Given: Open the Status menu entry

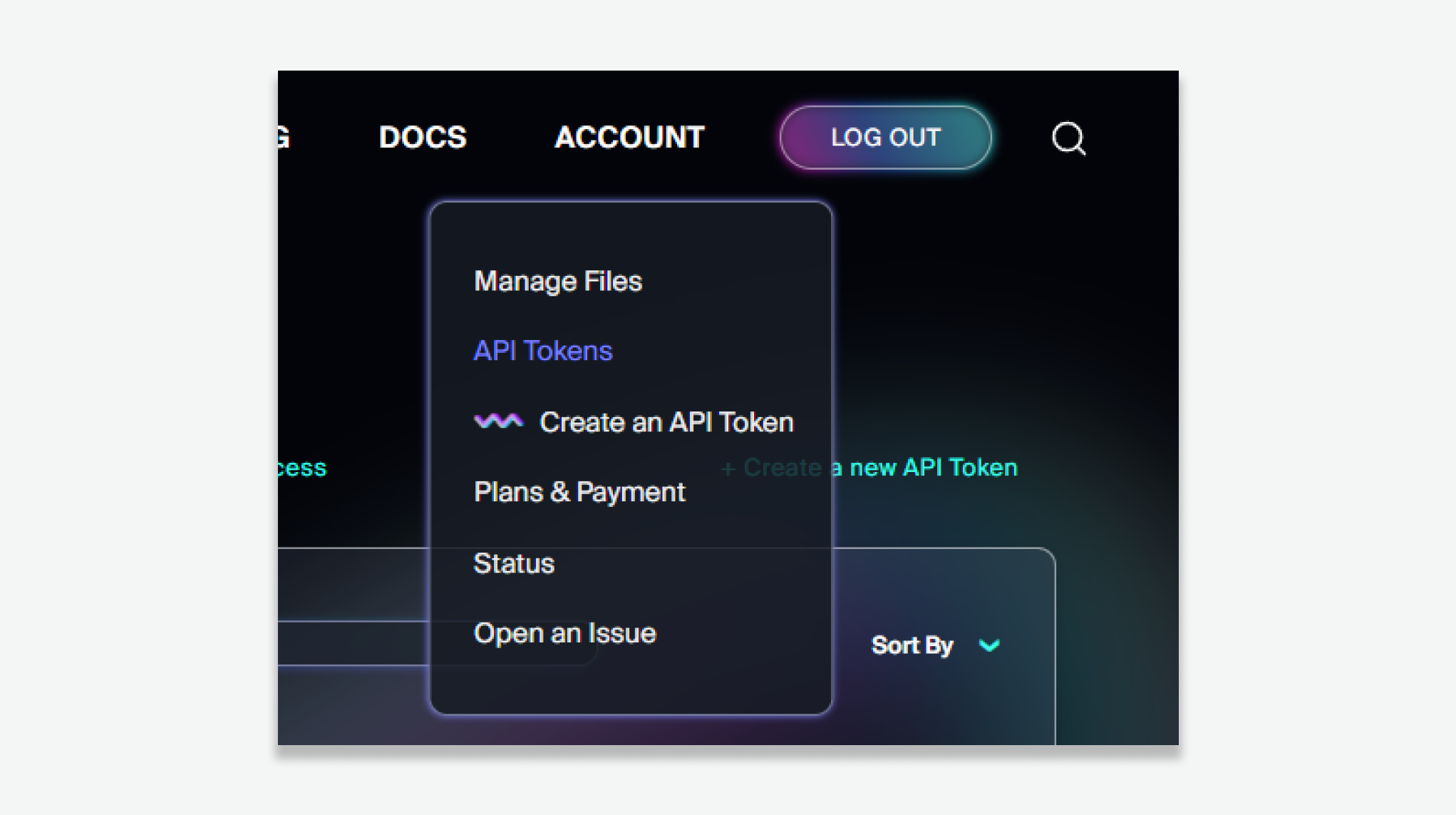Looking at the screenshot, I should (514, 563).
